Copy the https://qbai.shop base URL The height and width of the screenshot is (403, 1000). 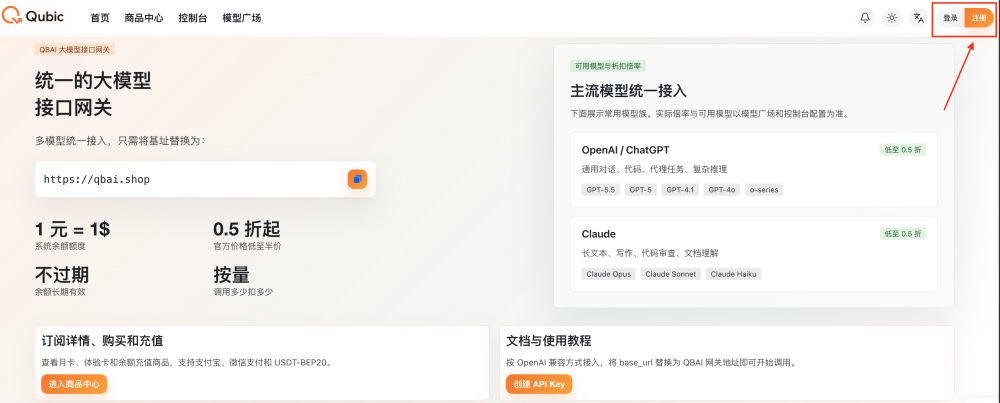click(357, 179)
